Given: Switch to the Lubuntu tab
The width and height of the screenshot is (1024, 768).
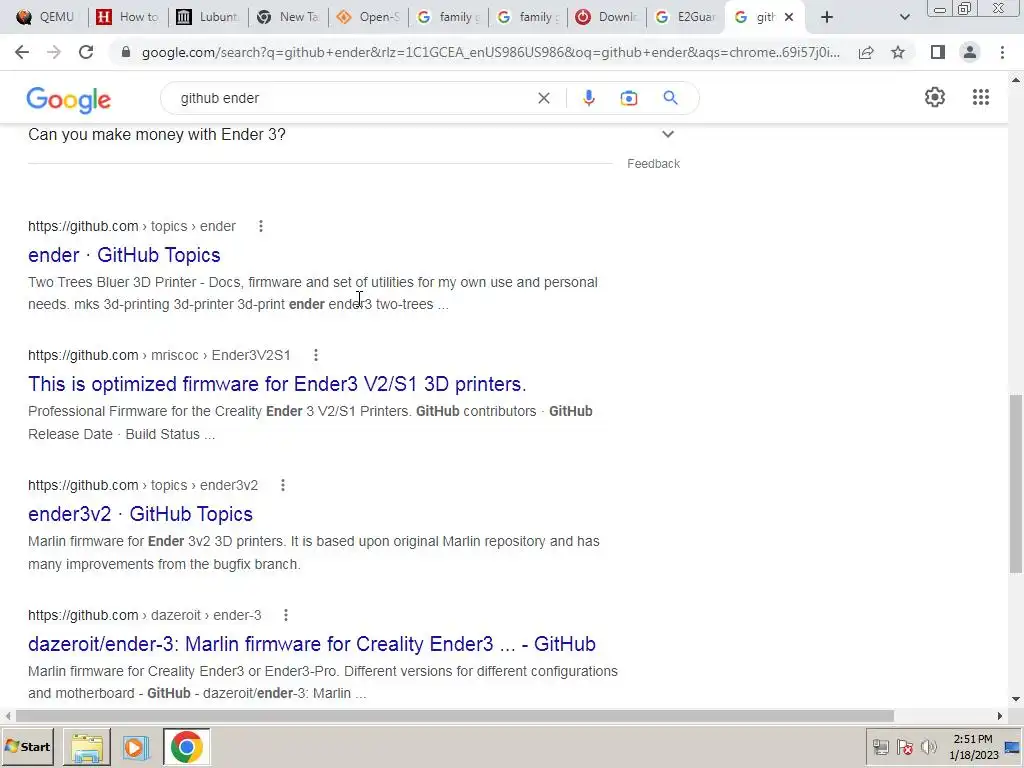Looking at the screenshot, I should pos(208,17).
